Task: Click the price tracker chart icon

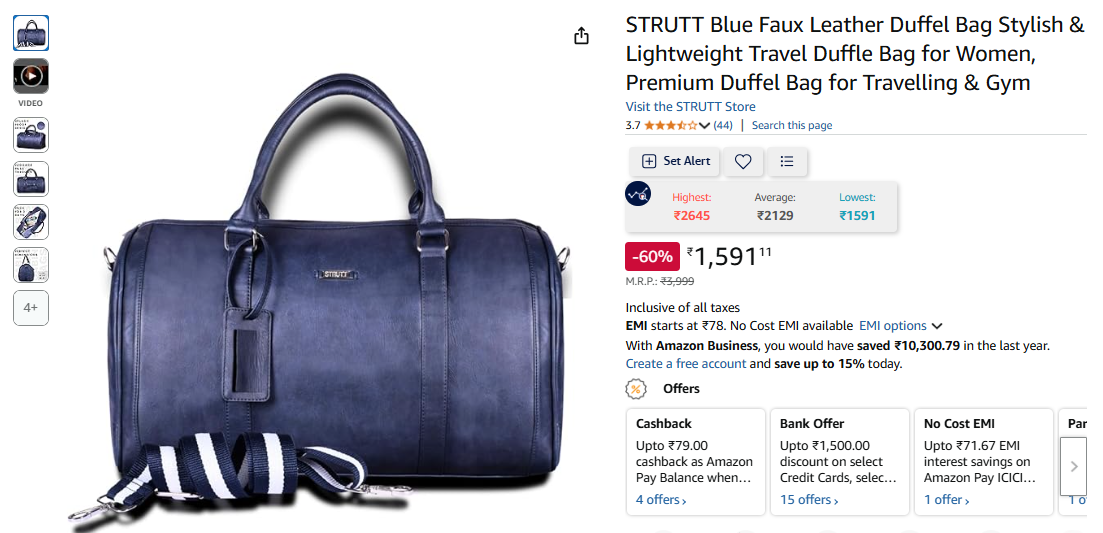Action: [638, 193]
